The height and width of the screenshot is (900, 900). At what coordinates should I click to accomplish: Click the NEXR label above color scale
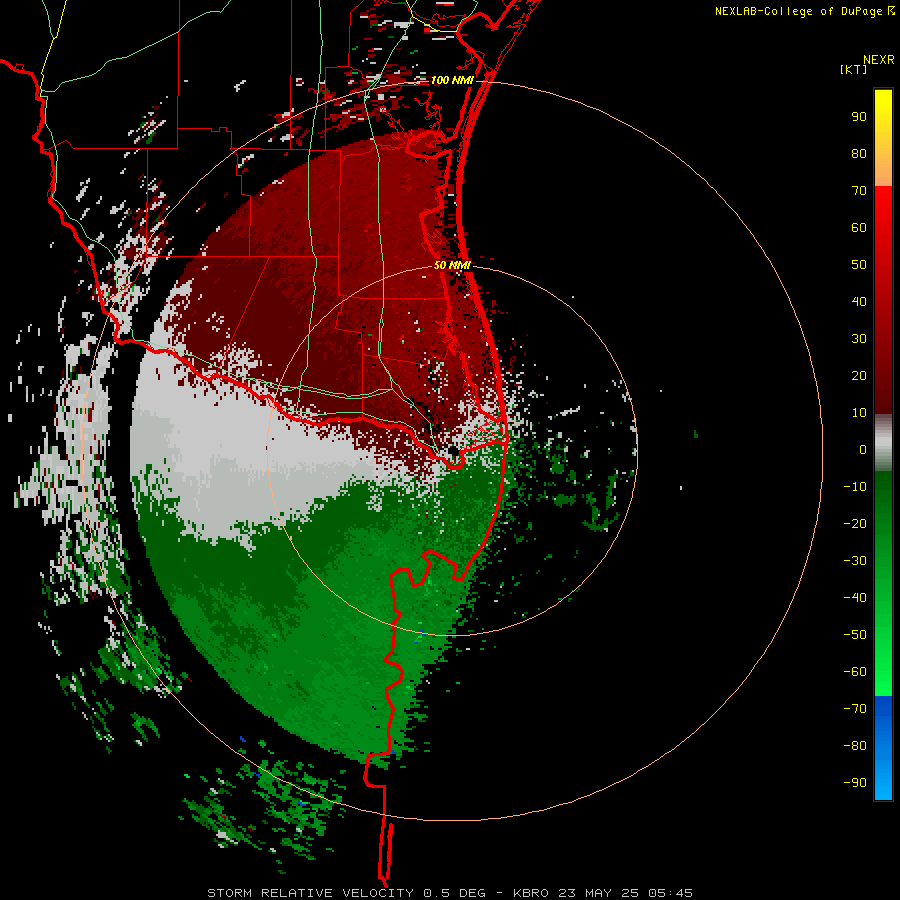[x=878, y=60]
